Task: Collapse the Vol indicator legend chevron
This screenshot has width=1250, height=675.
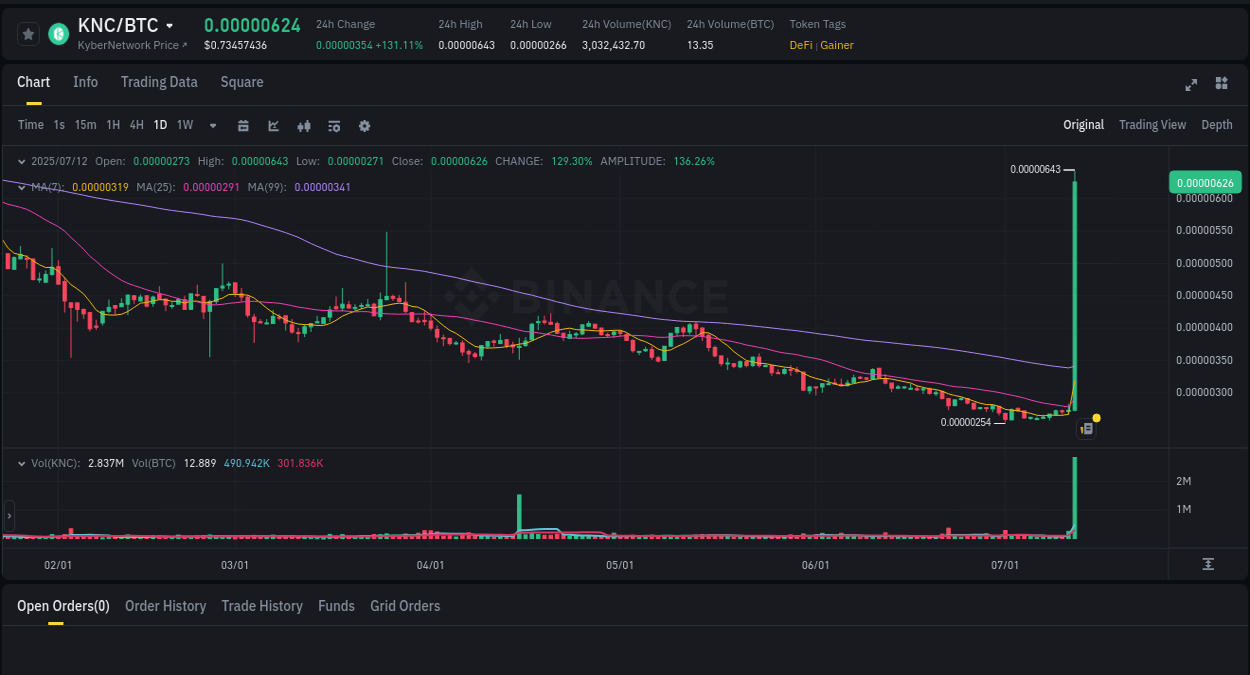Action: click(x=22, y=463)
